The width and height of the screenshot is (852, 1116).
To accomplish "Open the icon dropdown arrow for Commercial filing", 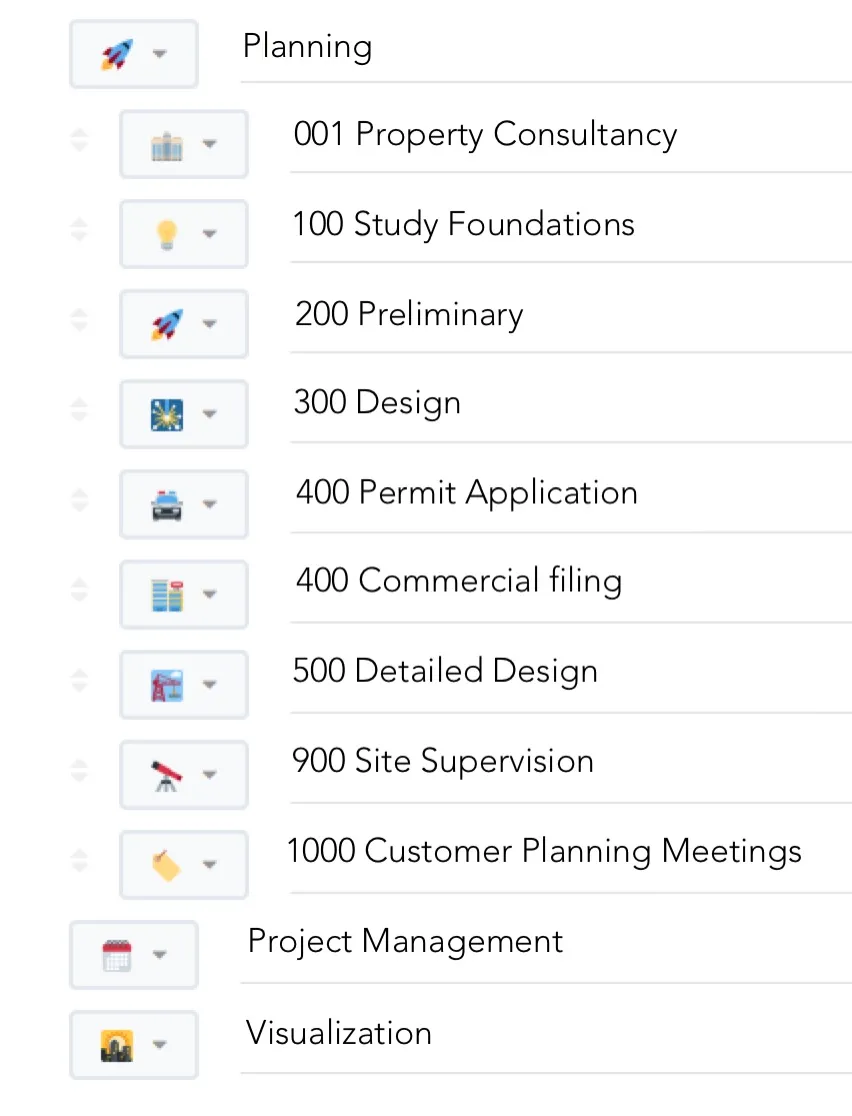I will [x=209, y=595].
